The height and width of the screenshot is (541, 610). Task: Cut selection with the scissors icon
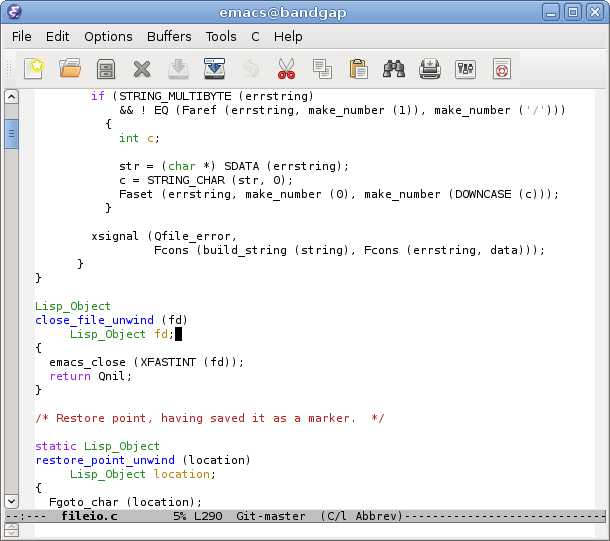point(286,69)
